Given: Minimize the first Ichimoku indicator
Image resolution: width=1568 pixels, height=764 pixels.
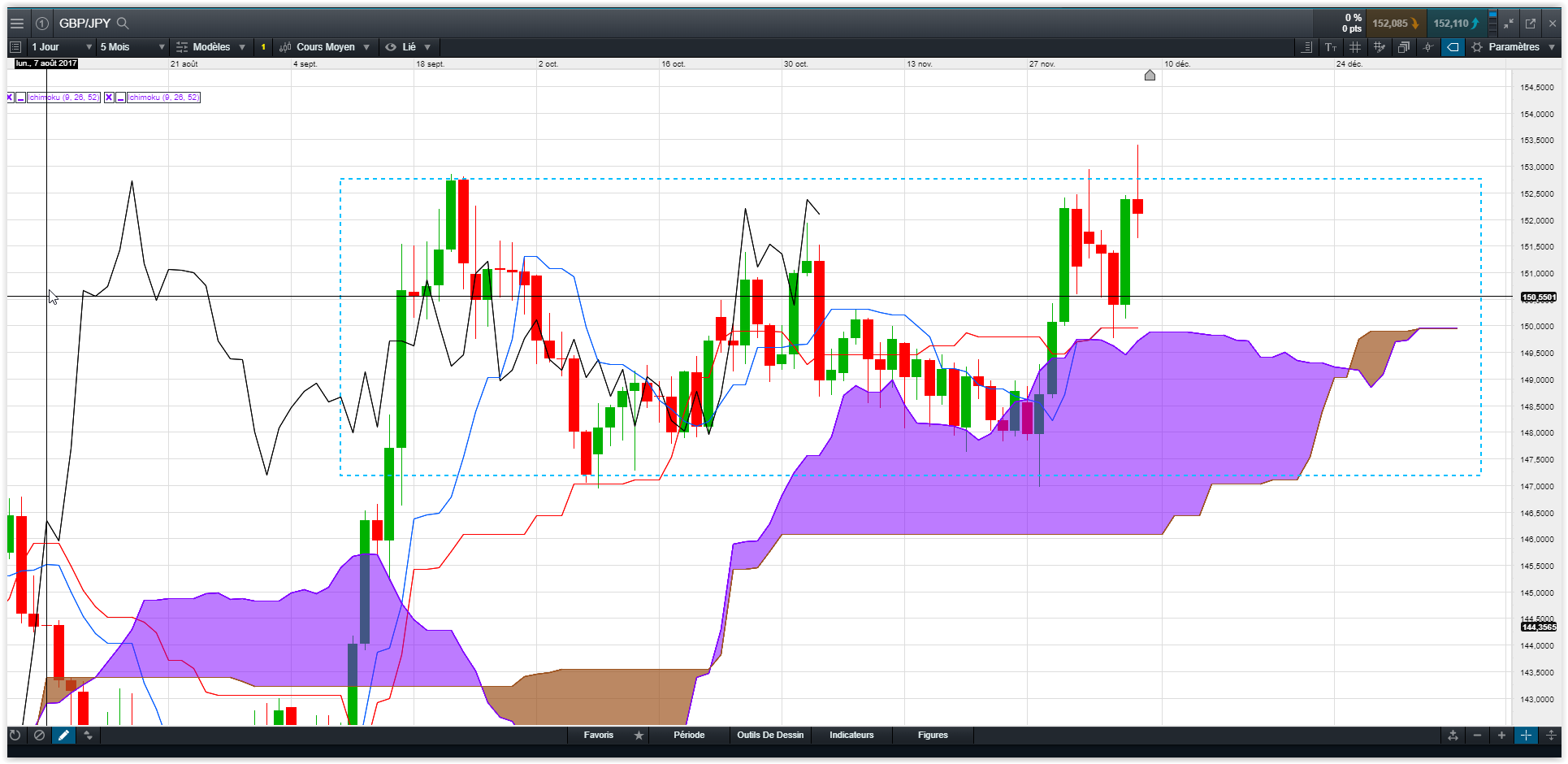Looking at the screenshot, I should [21, 98].
